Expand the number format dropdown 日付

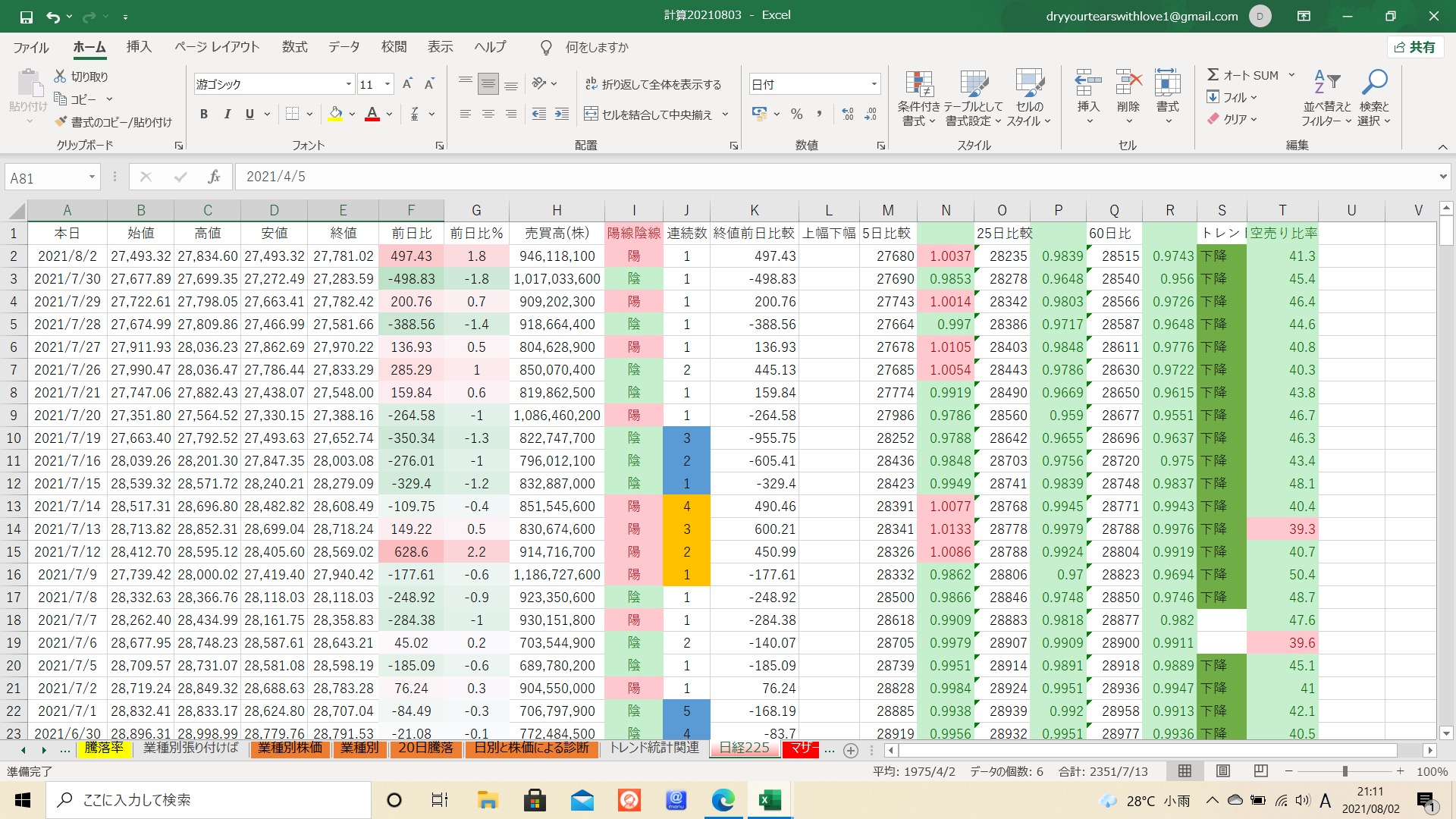[874, 84]
